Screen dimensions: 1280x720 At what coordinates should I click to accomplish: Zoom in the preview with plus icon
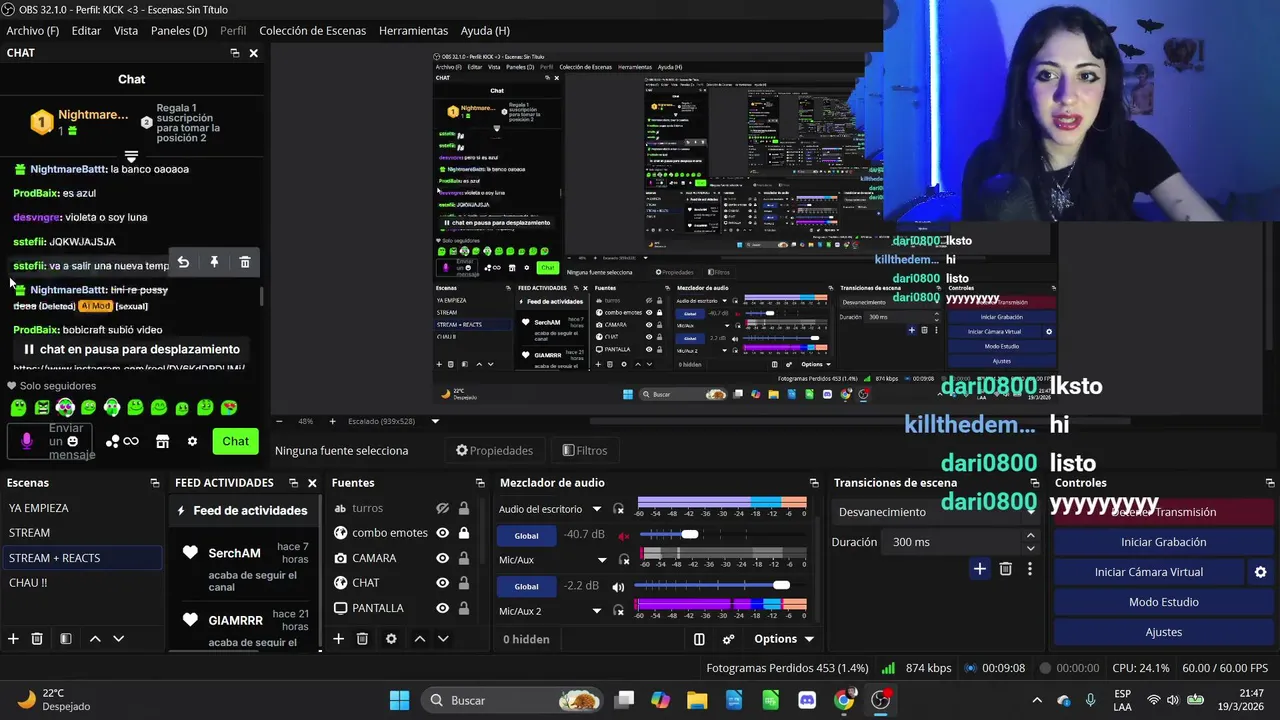[333, 421]
